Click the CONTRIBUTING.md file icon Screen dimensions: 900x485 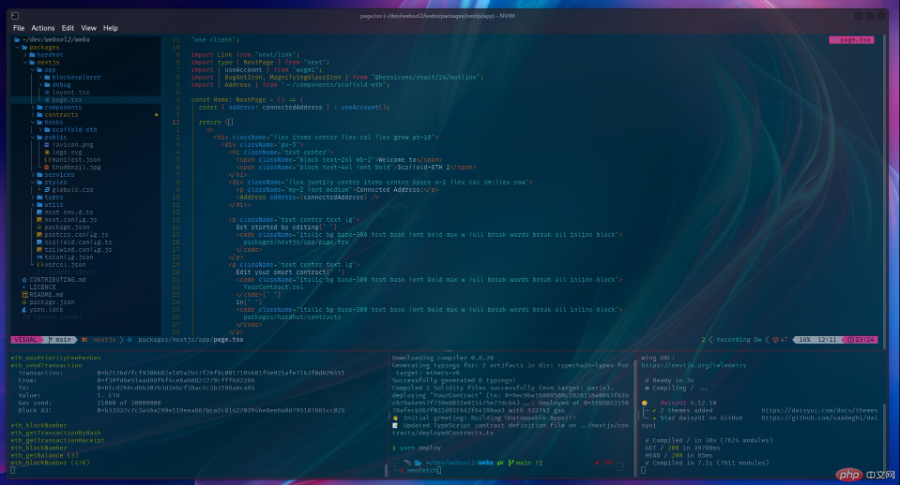click(x=25, y=280)
